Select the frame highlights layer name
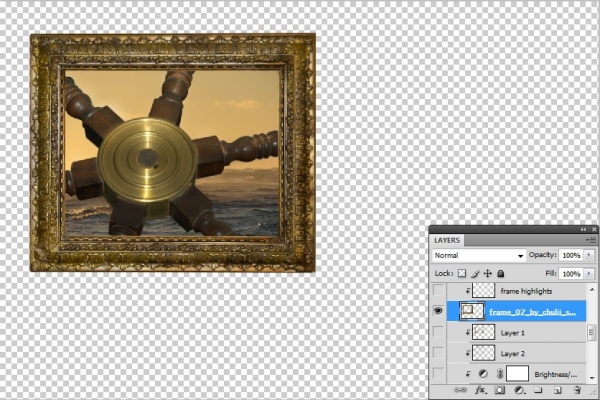 [x=526, y=291]
